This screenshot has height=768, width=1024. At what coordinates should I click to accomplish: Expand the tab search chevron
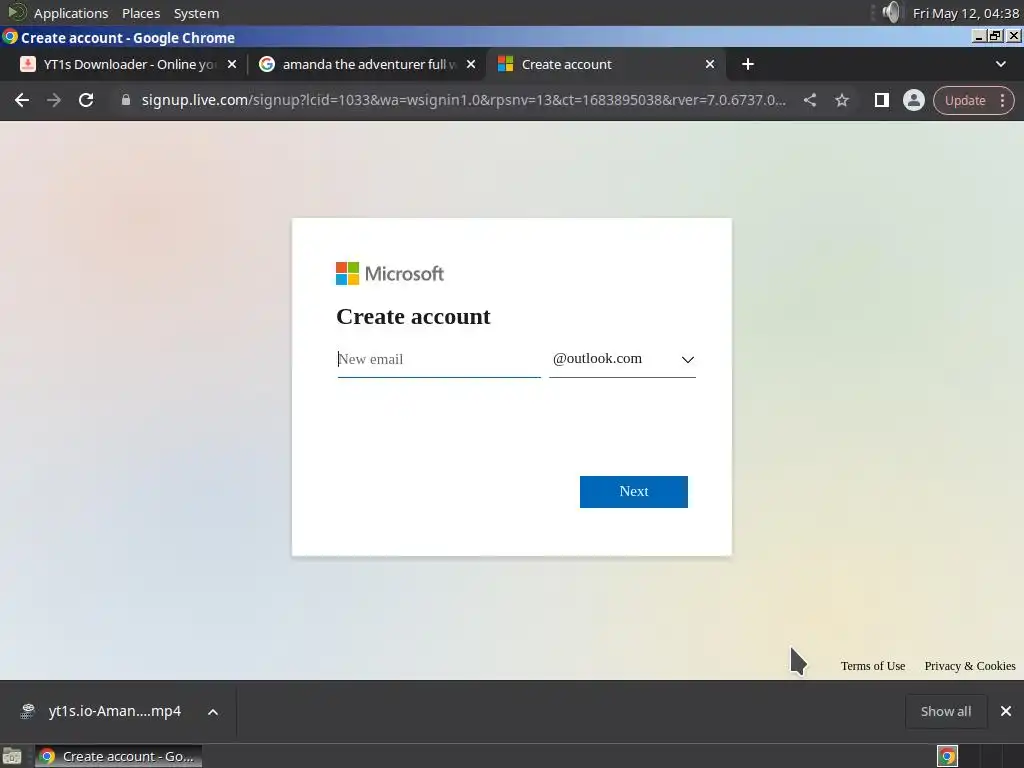click(x=1000, y=64)
